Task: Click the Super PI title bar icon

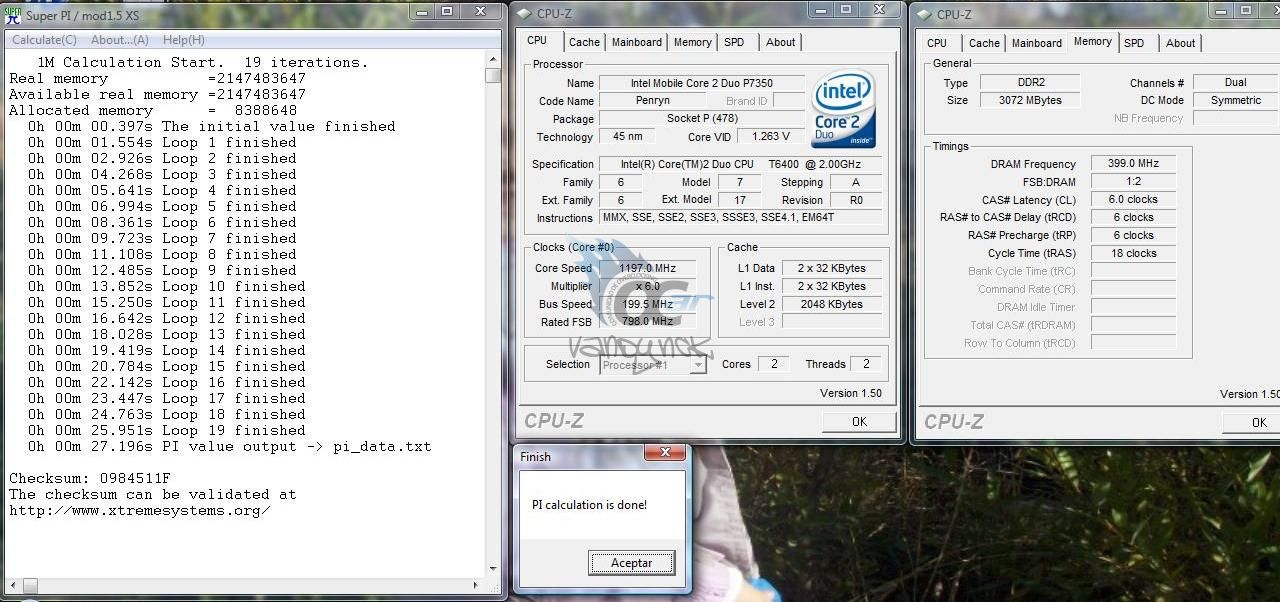Action: click(13, 13)
